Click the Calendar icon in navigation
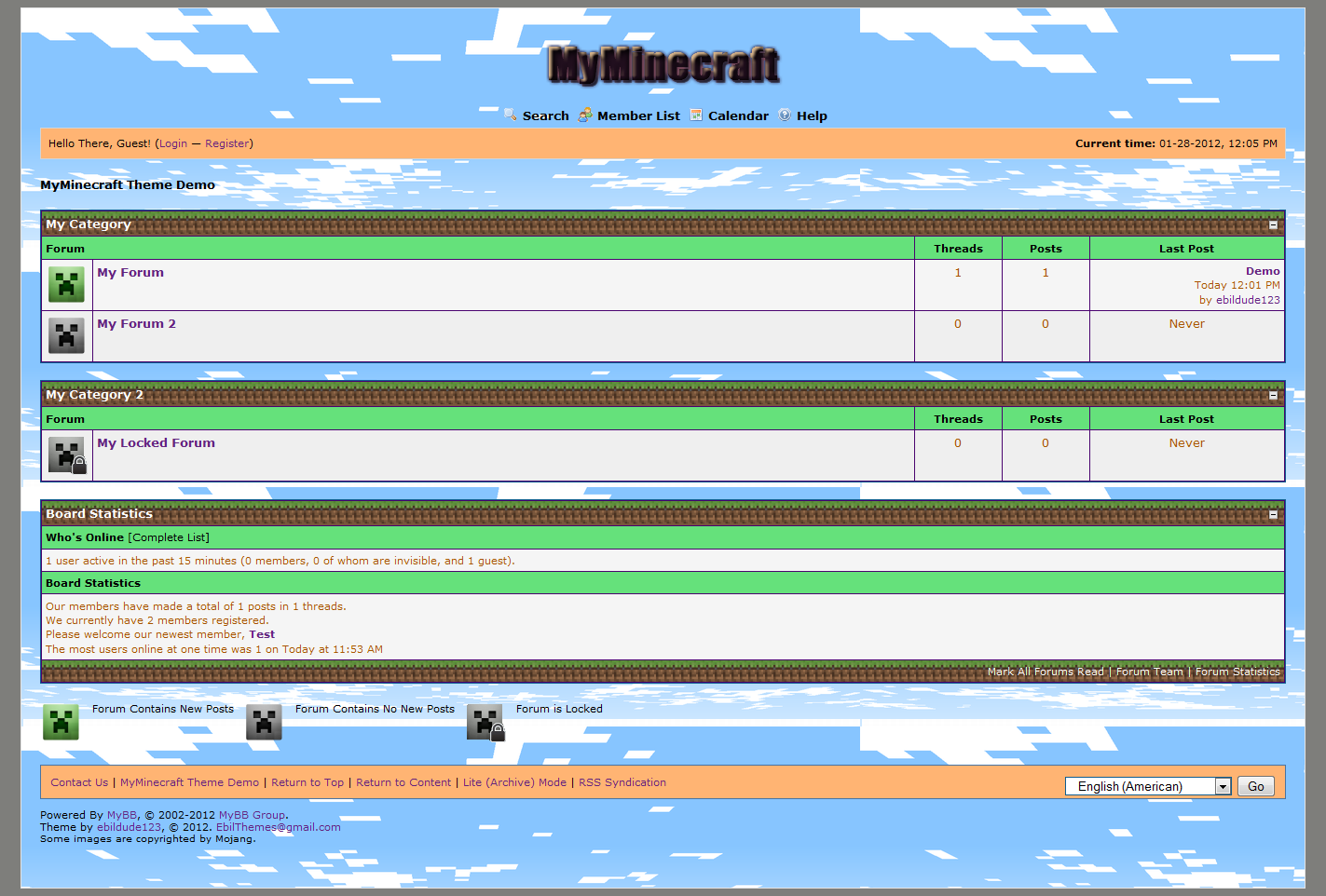Image resolution: width=1326 pixels, height=896 pixels. (696, 115)
